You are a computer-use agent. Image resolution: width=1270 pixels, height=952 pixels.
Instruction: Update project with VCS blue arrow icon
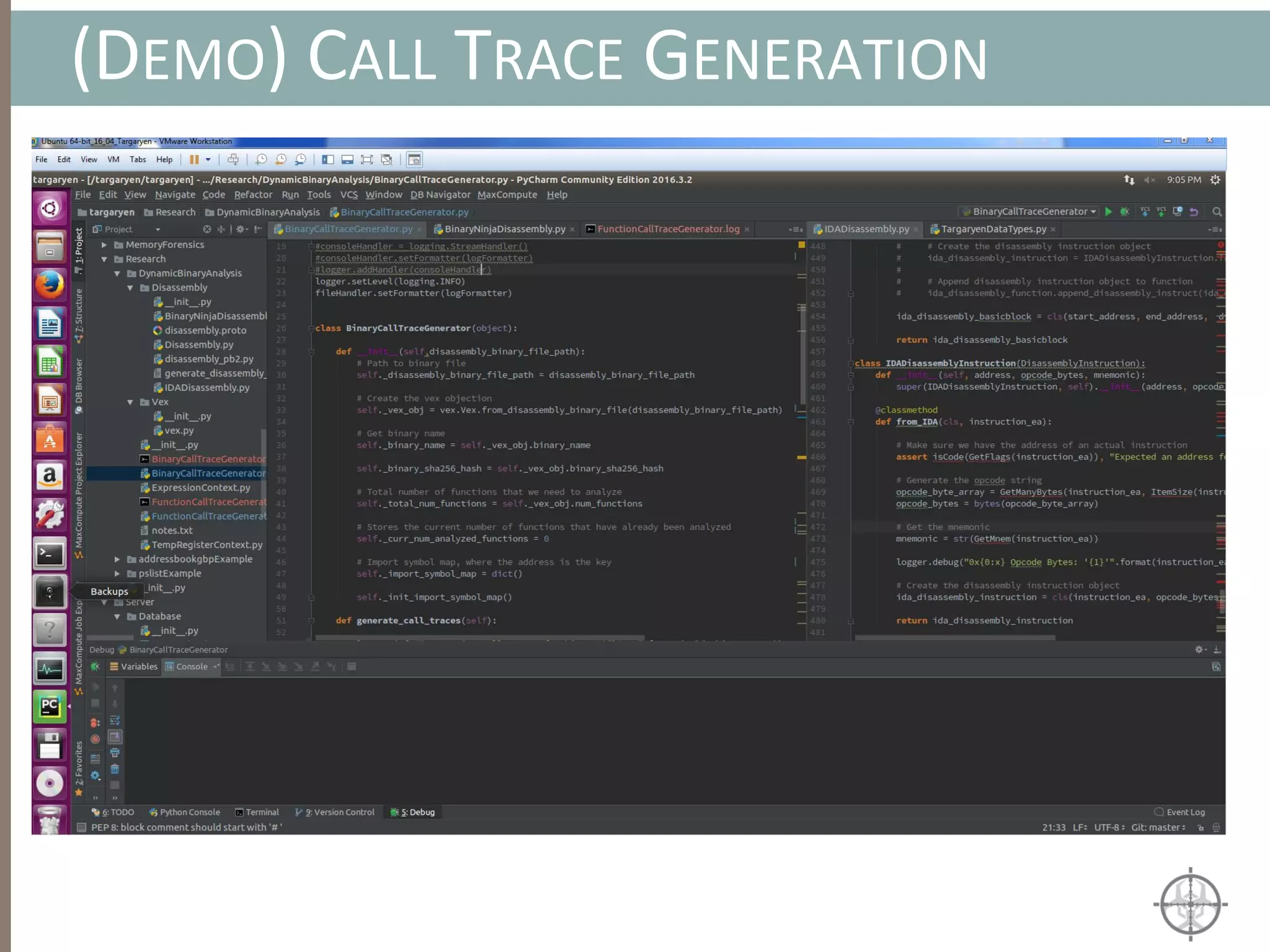pos(1145,212)
